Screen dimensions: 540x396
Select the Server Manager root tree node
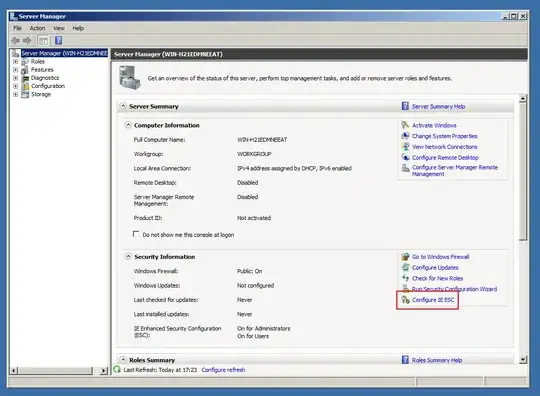(64, 53)
